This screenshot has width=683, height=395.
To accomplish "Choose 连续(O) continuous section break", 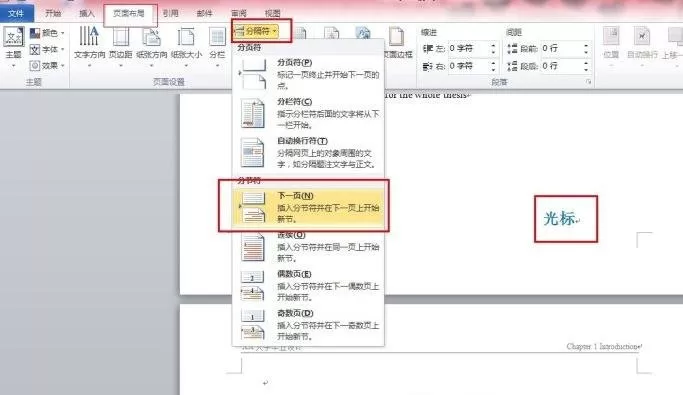I will coord(308,246).
